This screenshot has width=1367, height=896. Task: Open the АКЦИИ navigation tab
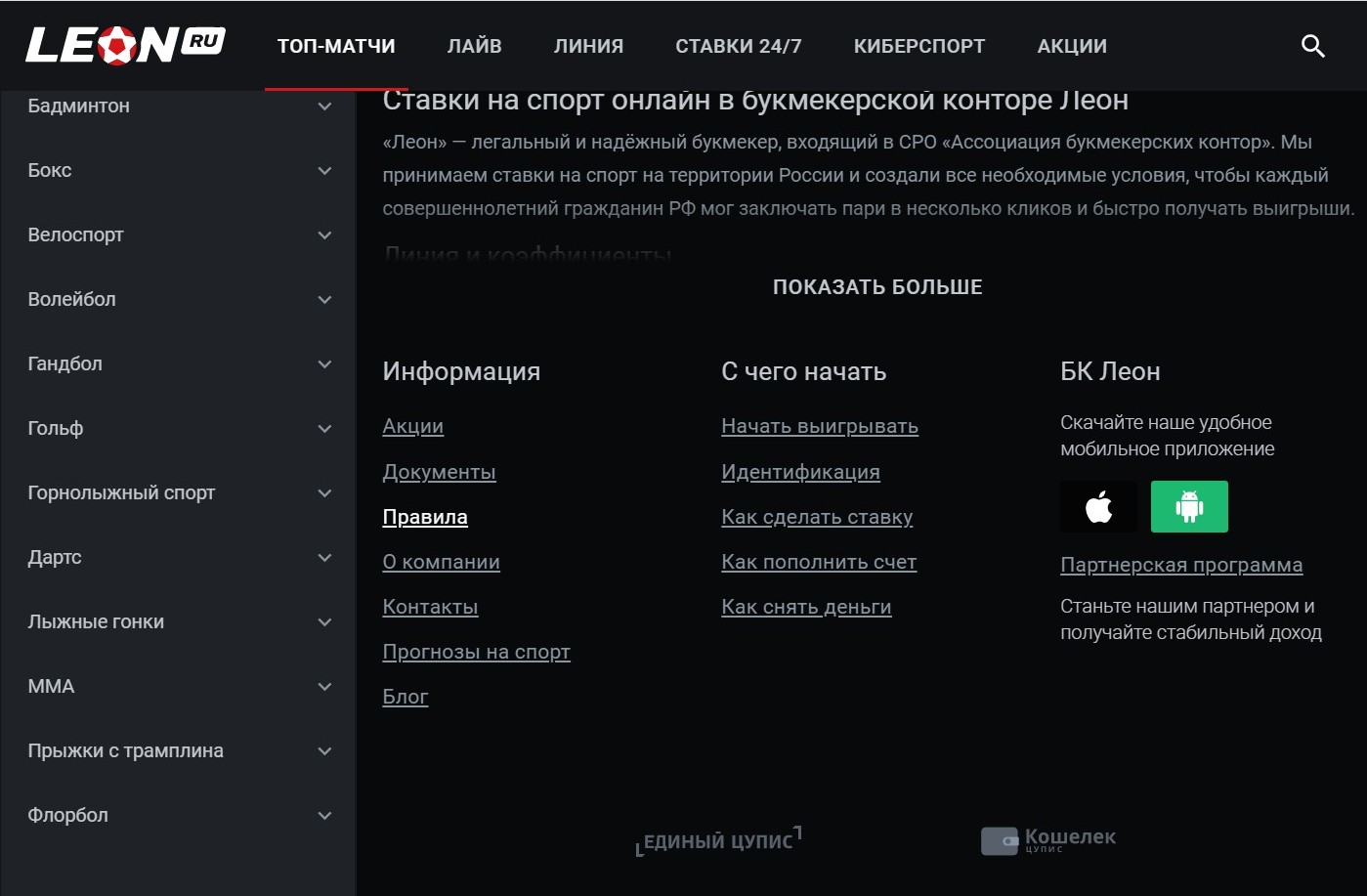pyautogui.click(x=1072, y=46)
